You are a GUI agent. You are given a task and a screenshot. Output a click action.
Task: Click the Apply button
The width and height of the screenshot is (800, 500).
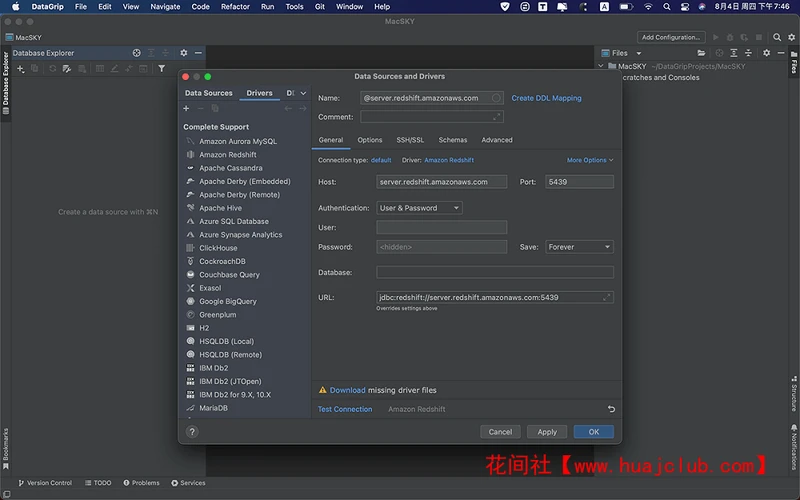click(547, 432)
